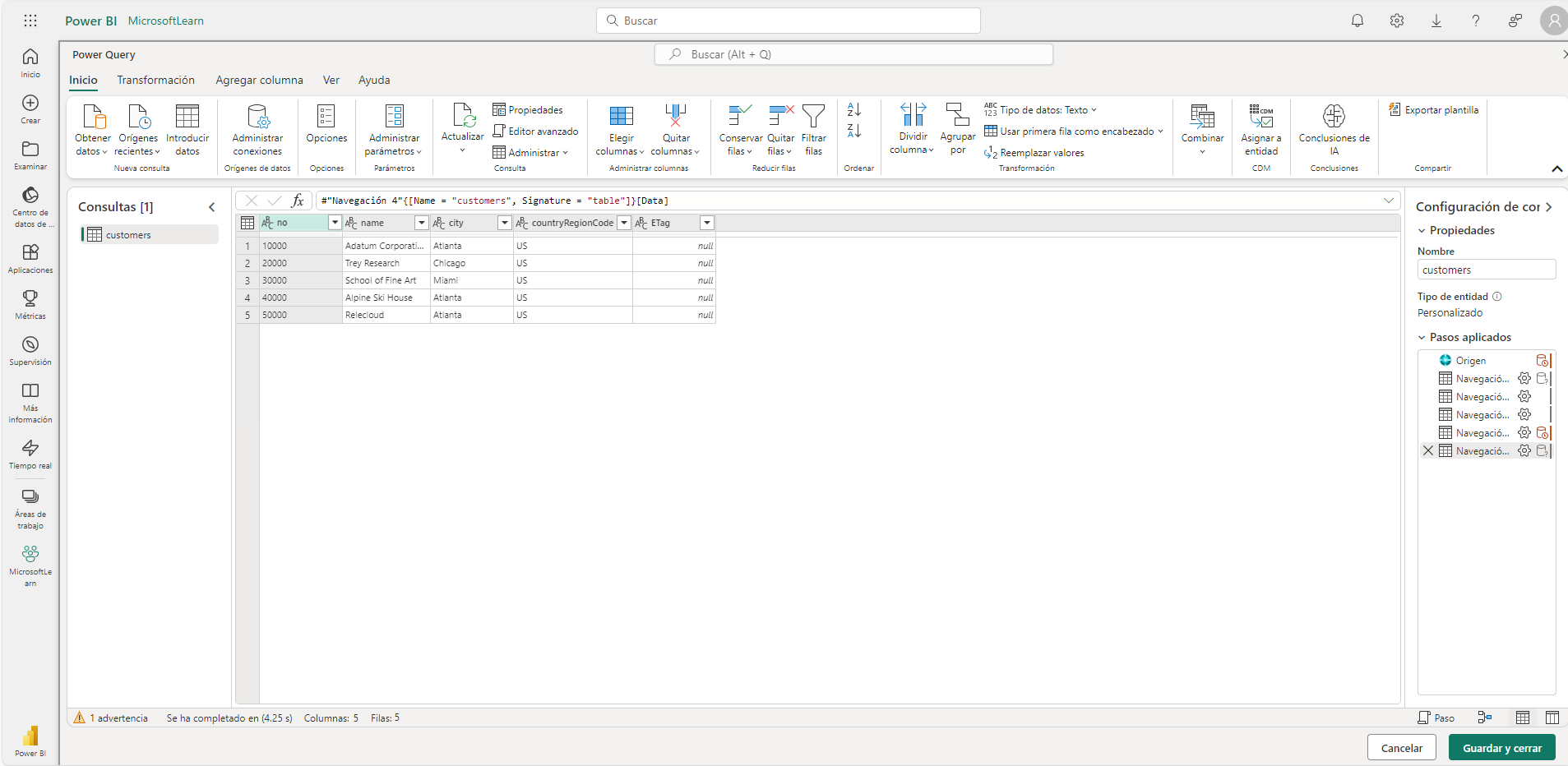Delete the last Navegación step

pos(1428,451)
